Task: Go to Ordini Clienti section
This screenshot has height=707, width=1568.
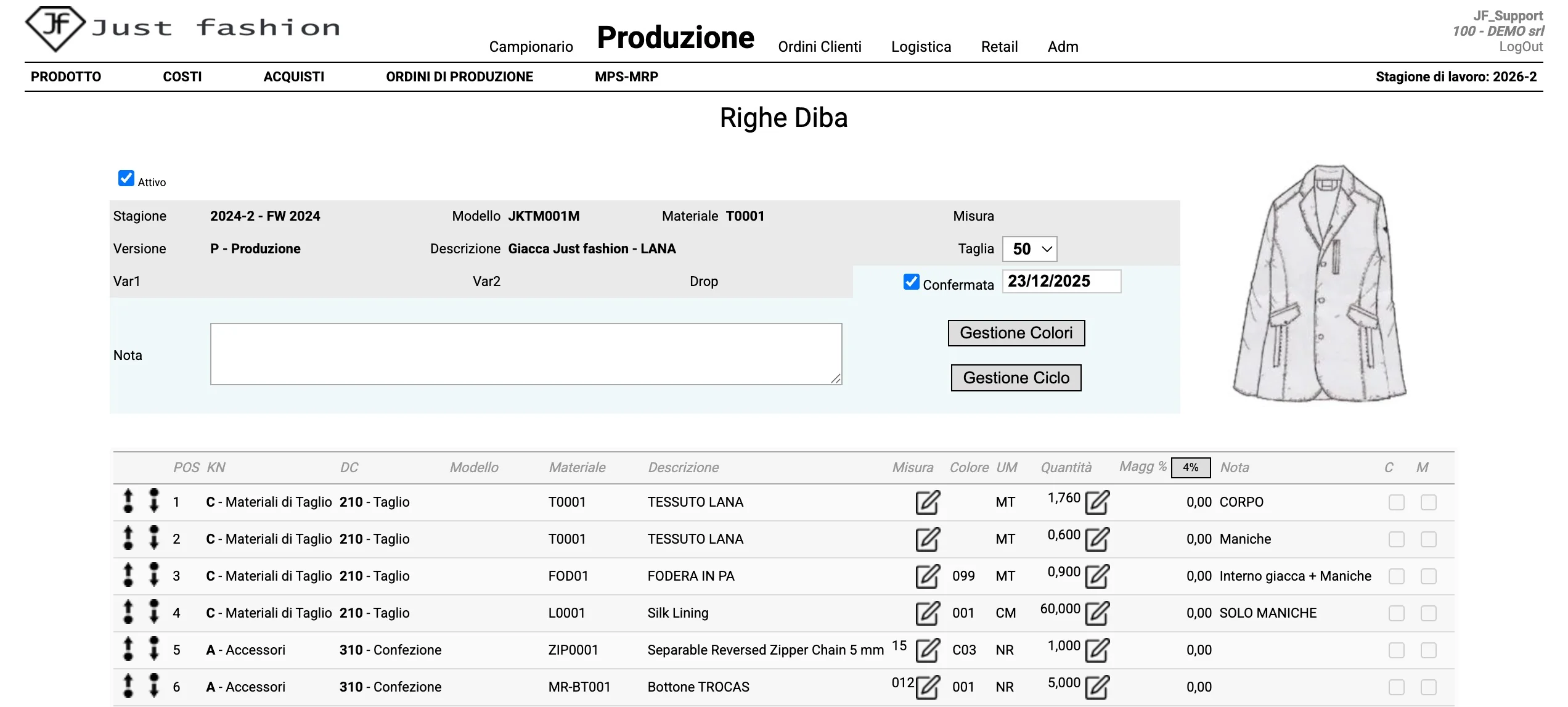Action: pyautogui.click(x=820, y=47)
